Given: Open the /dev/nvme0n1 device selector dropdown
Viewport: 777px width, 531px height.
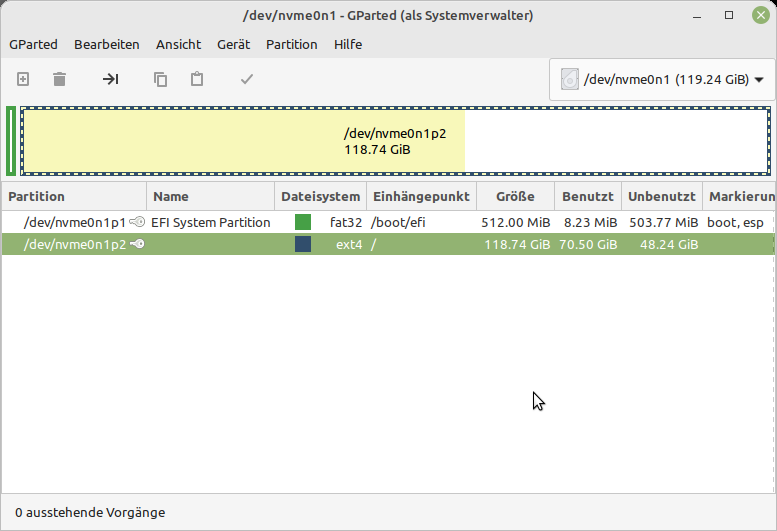Looking at the screenshot, I should [662, 80].
